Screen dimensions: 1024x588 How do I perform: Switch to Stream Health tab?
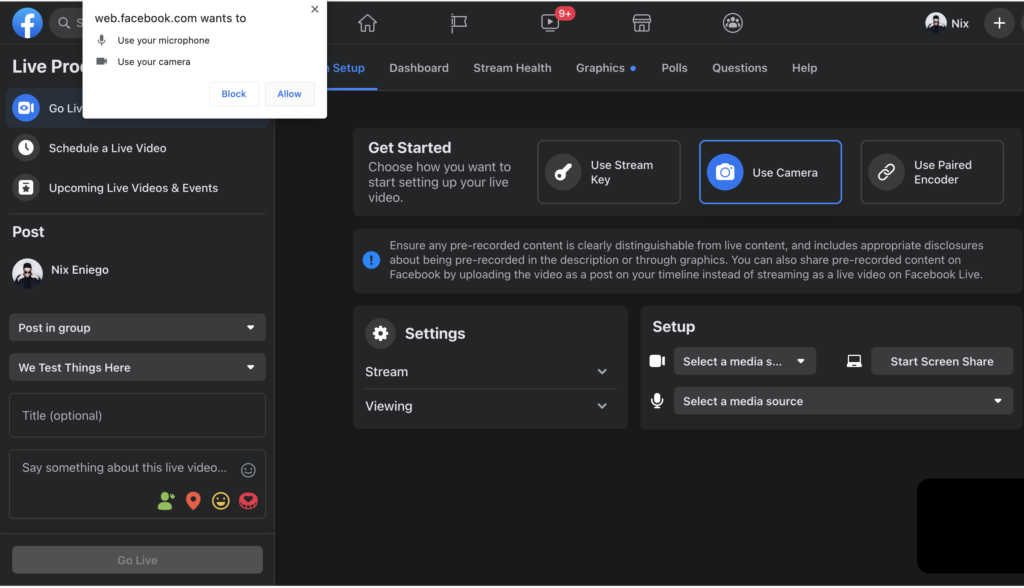click(512, 68)
